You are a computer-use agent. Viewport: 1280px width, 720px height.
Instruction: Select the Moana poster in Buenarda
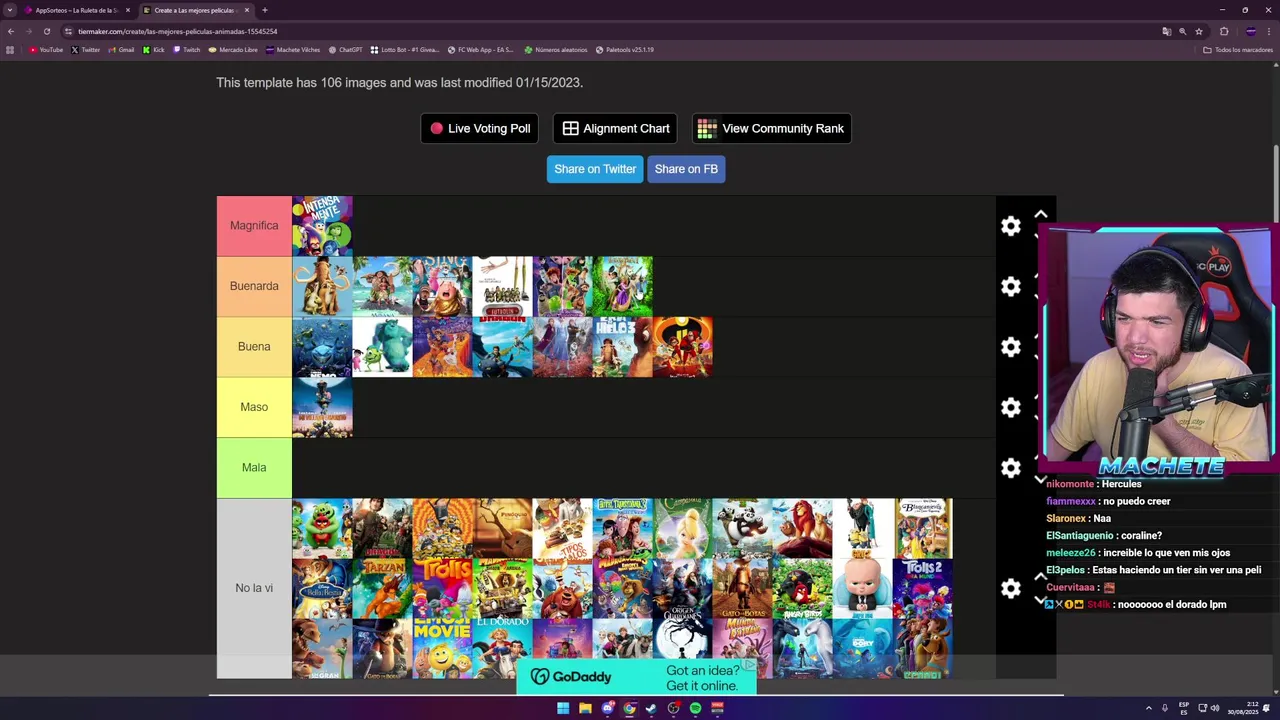(382, 286)
